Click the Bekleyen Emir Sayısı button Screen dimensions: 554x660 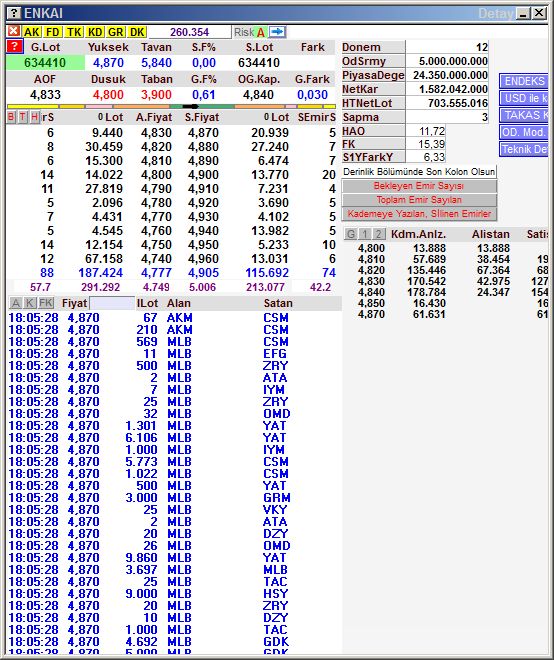pyautogui.click(x=419, y=186)
